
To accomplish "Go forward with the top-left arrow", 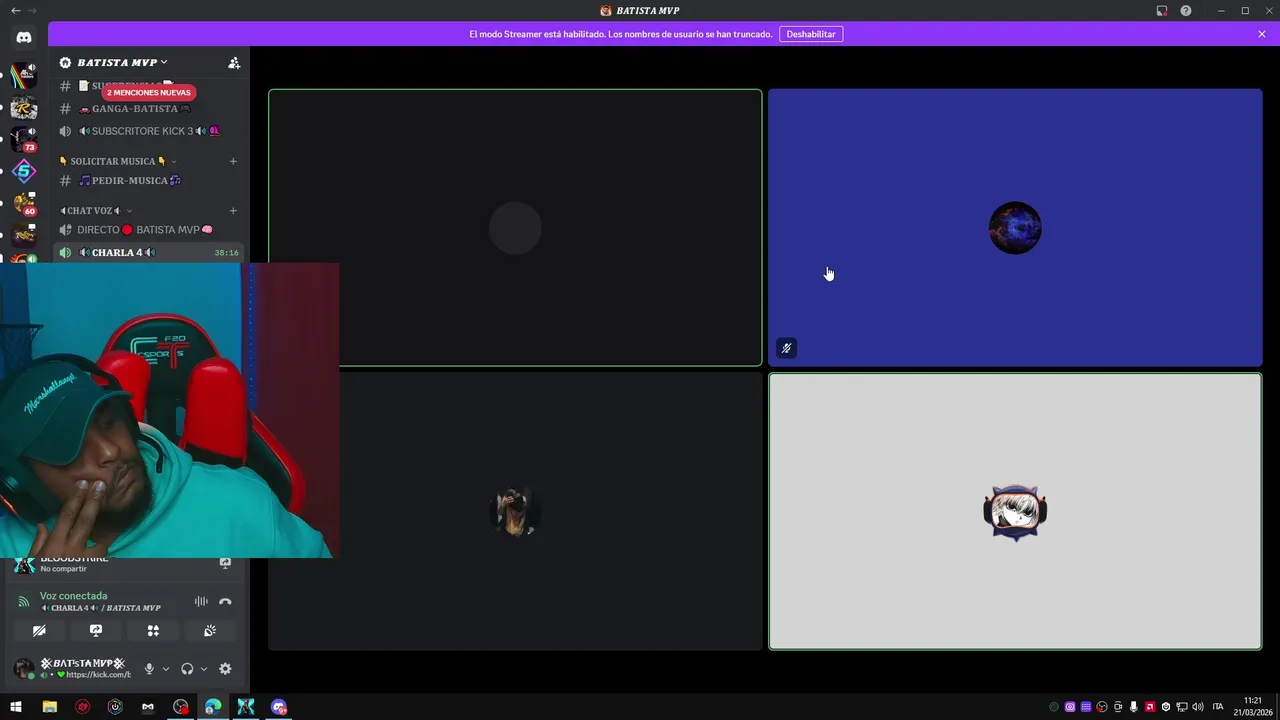I will (32, 10).
